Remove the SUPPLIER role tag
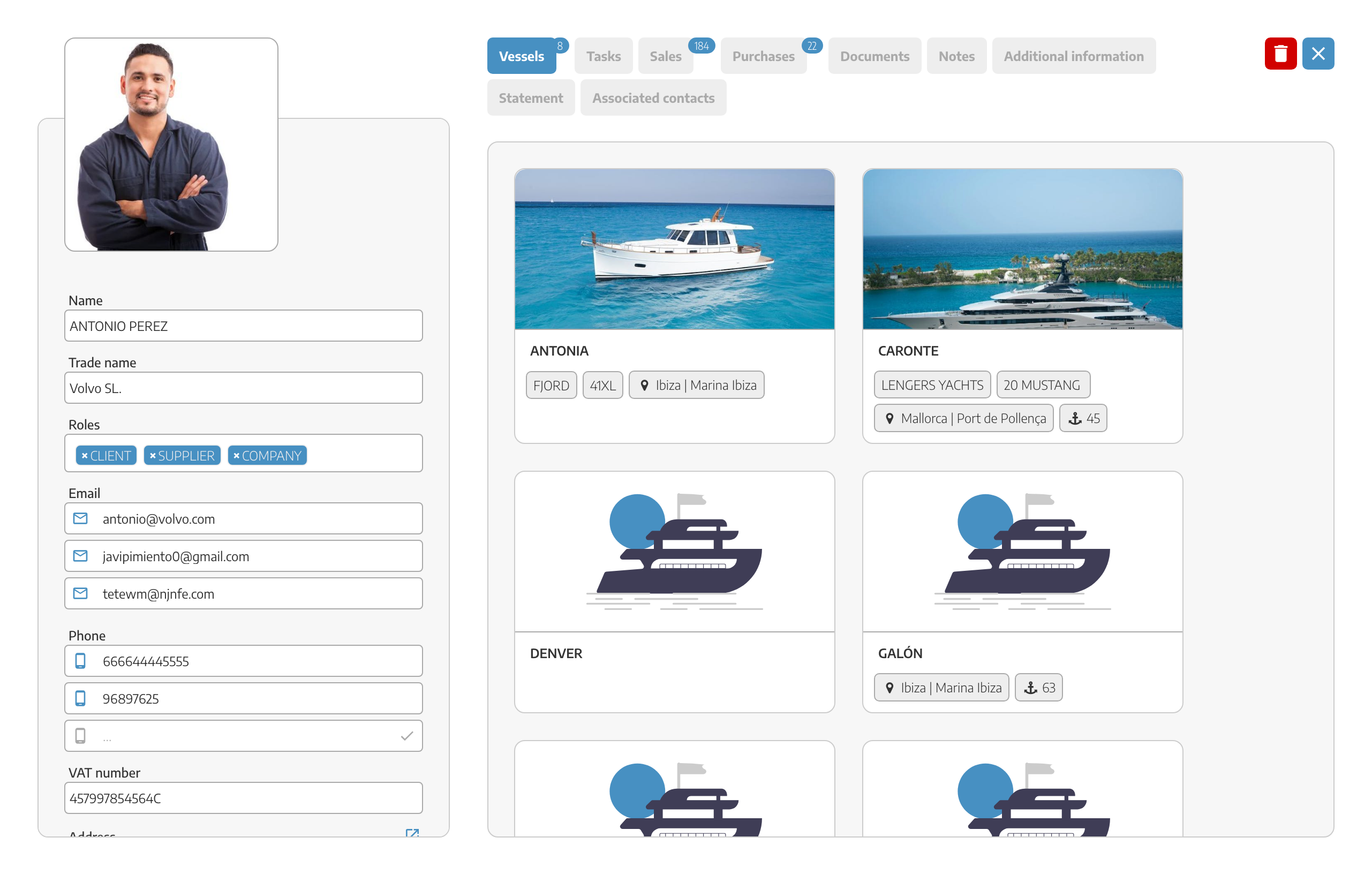 tap(153, 456)
